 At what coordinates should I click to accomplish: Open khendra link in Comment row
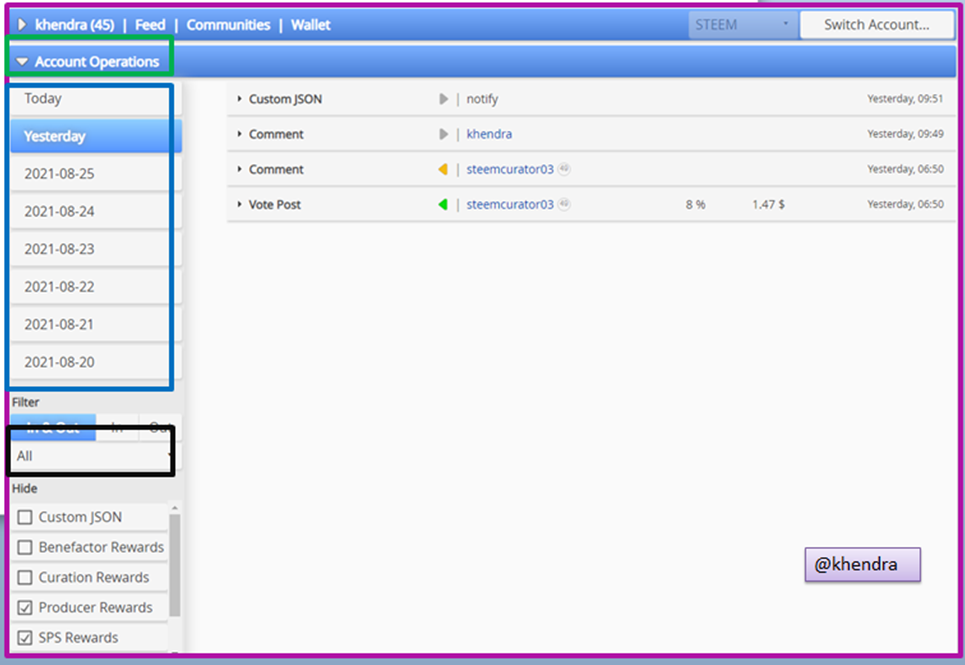(x=489, y=134)
